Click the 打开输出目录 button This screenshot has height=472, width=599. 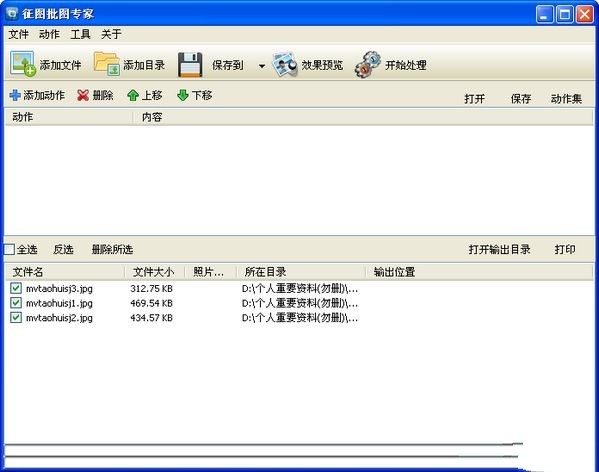(499, 249)
